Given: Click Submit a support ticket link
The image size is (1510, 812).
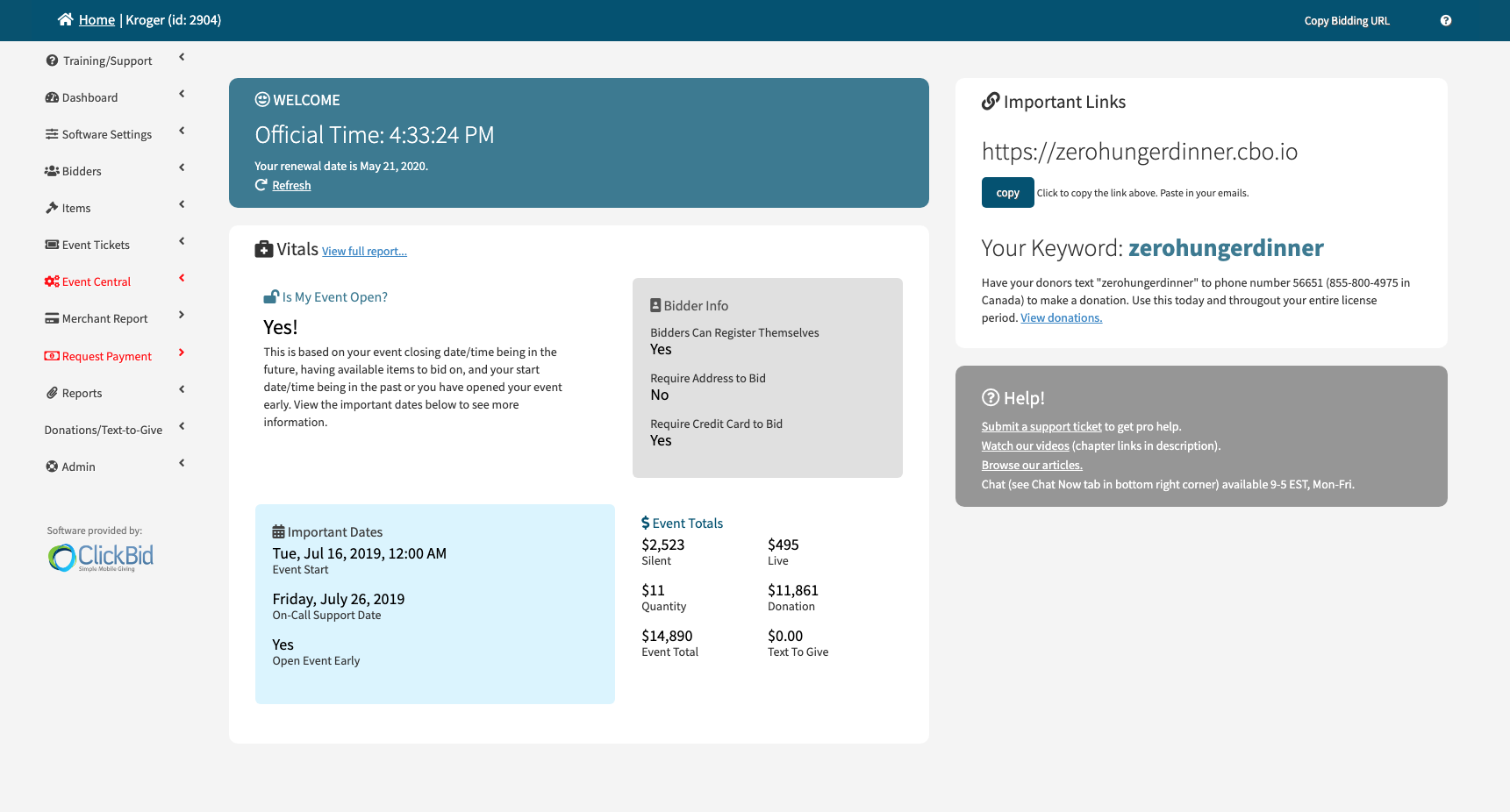Looking at the screenshot, I should pos(1041,427).
